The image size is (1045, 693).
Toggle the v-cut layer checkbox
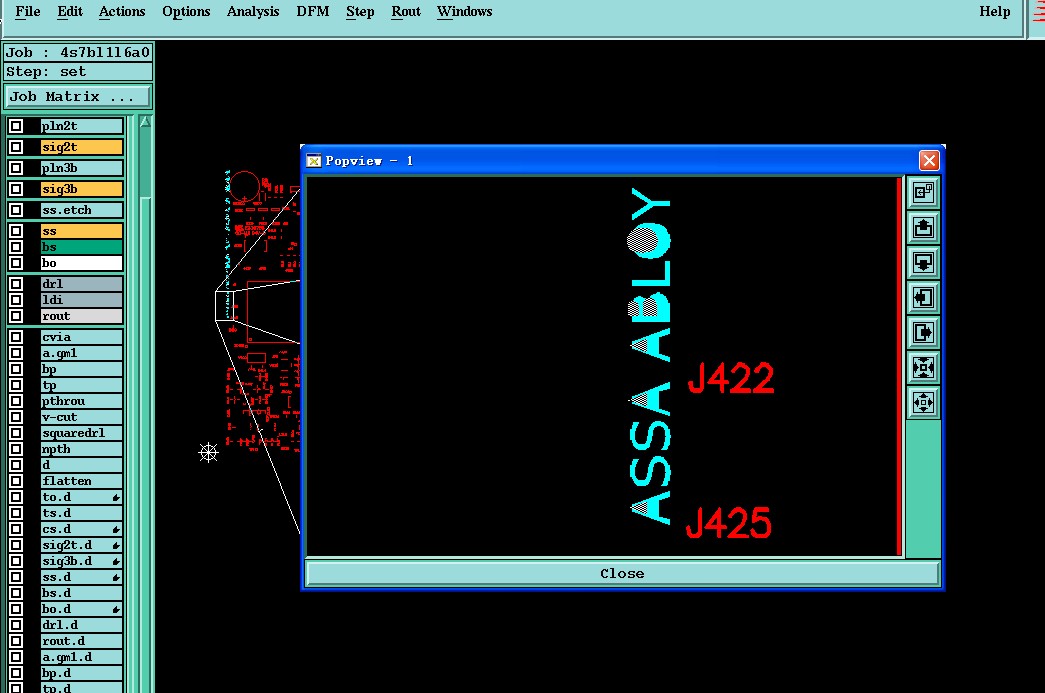(16, 417)
